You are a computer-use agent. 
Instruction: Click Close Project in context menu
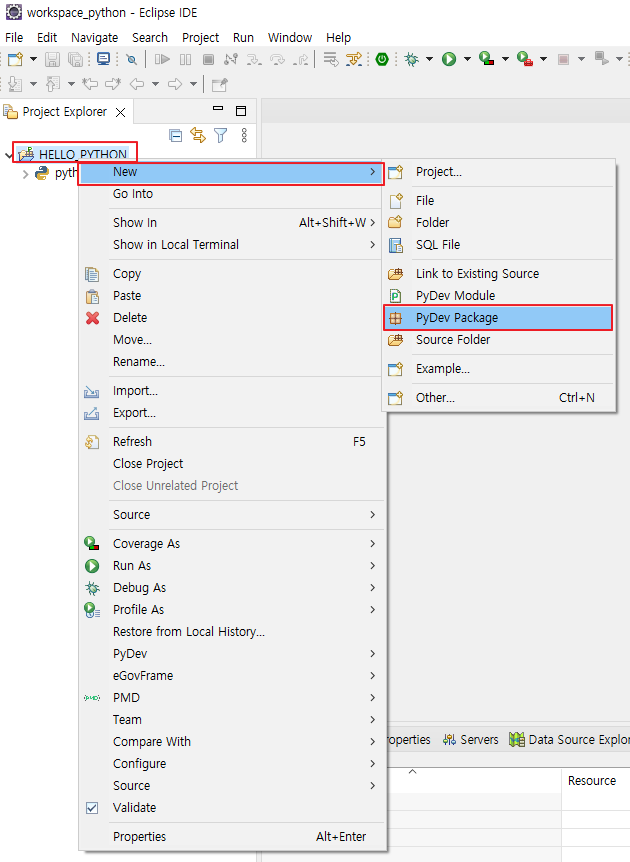[x=232, y=463]
